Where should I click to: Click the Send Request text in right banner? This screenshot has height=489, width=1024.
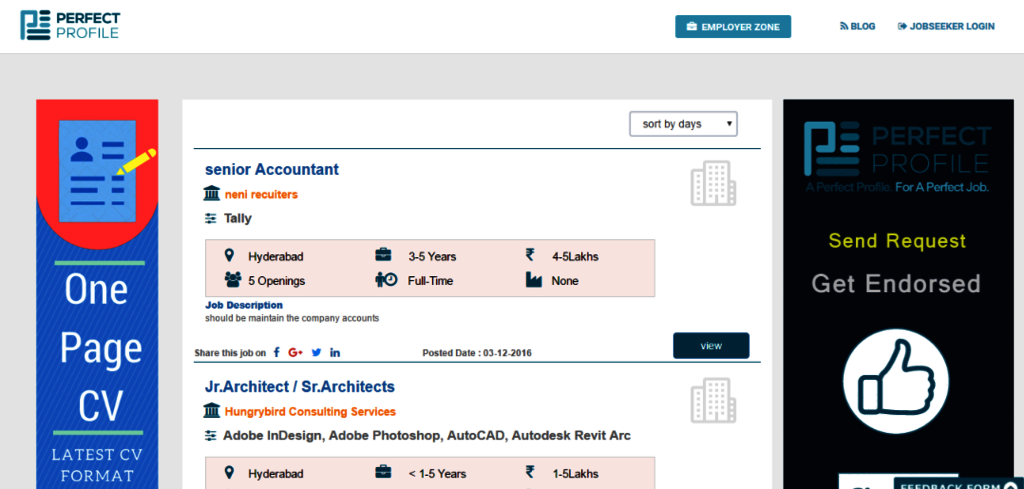click(x=897, y=241)
